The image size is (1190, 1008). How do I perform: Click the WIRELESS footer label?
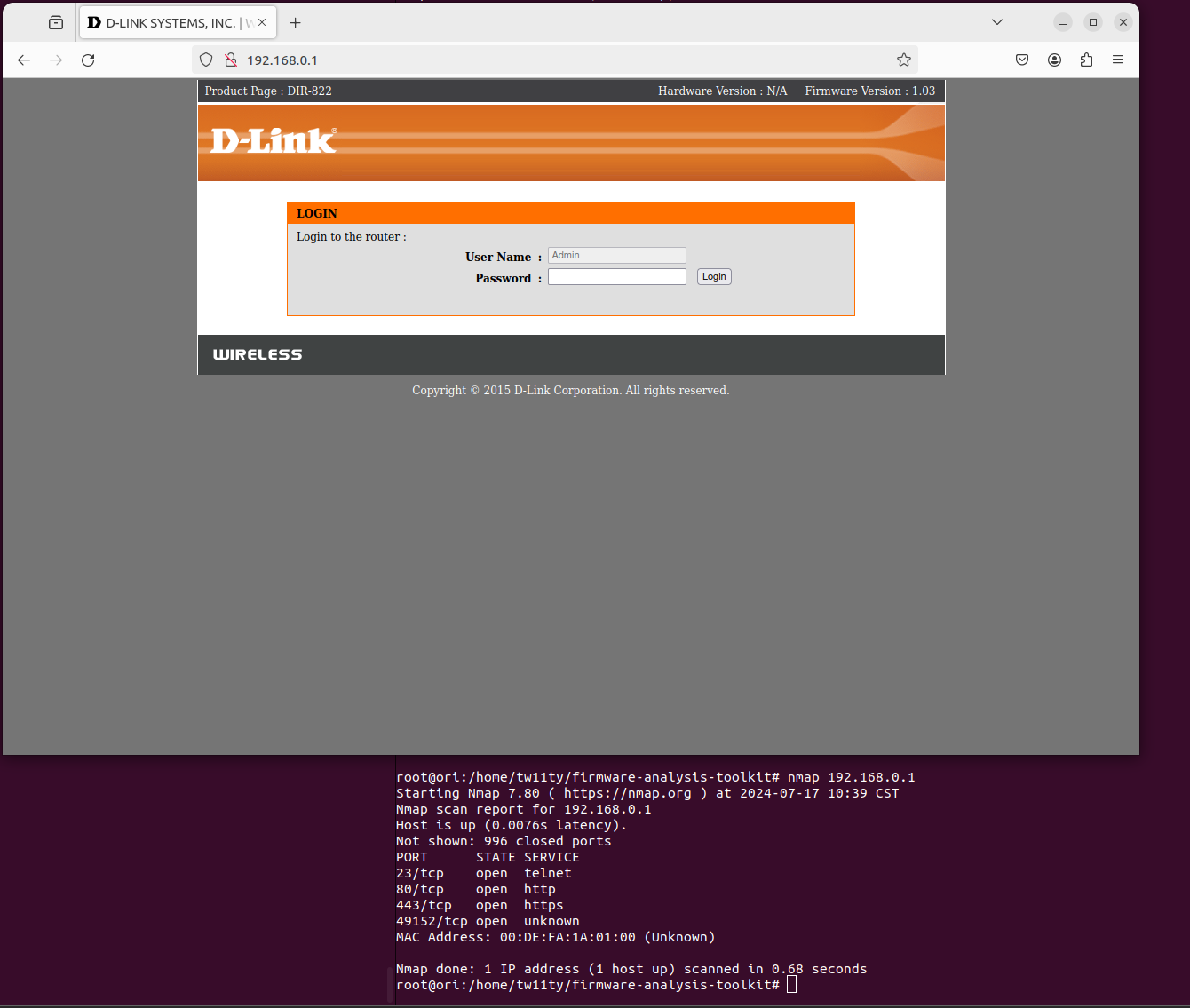258,354
